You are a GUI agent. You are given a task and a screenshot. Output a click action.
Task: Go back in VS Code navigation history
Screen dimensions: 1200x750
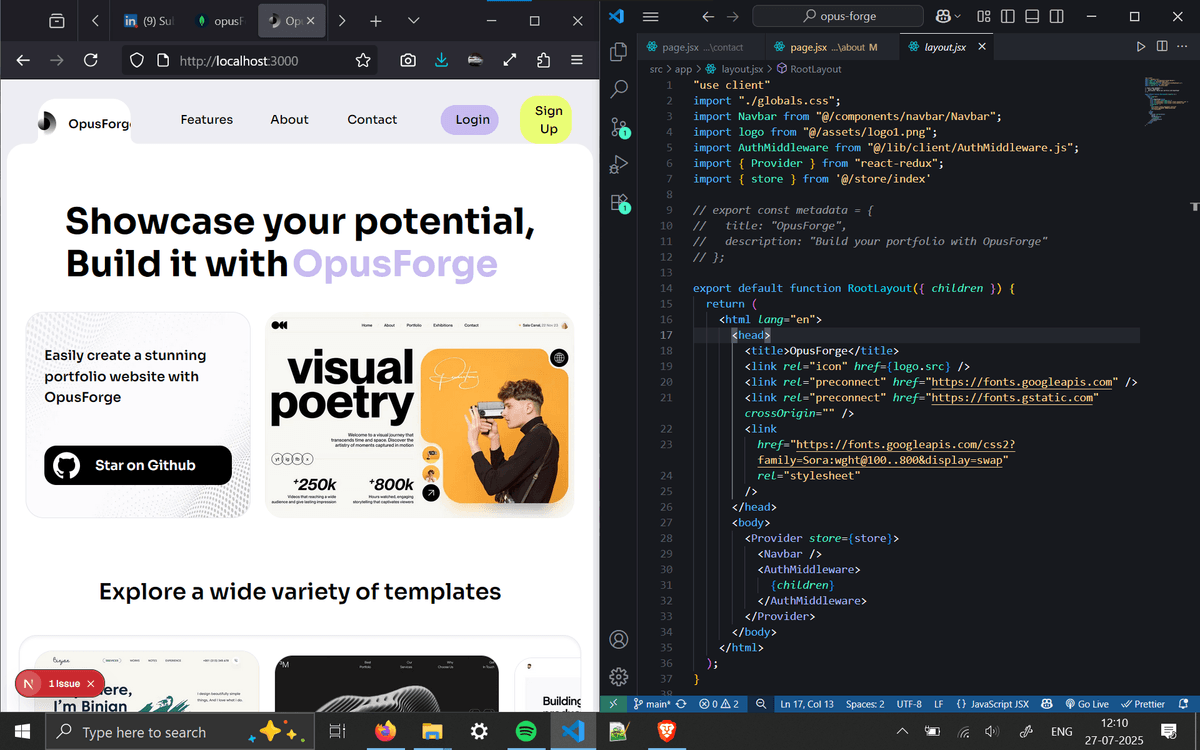pos(707,16)
